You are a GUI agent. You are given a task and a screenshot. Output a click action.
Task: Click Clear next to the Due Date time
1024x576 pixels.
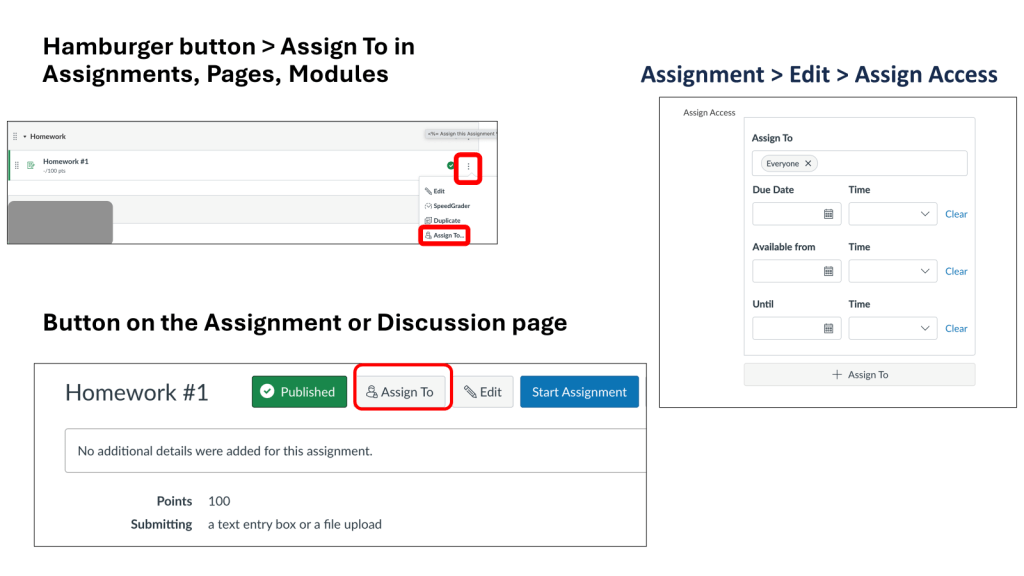(956, 213)
